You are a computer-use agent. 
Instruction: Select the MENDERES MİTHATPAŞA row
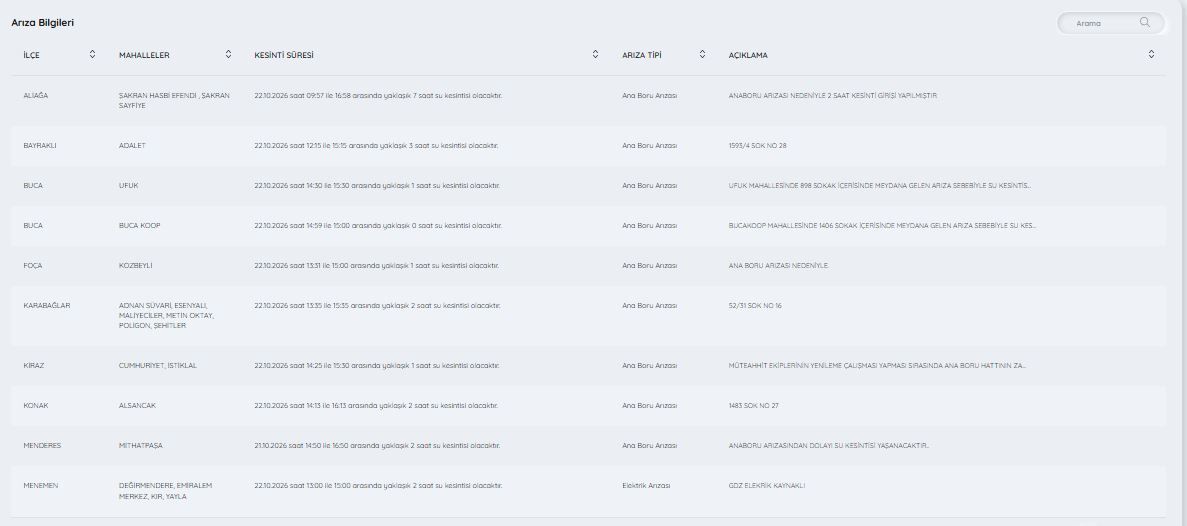click(x=588, y=446)
